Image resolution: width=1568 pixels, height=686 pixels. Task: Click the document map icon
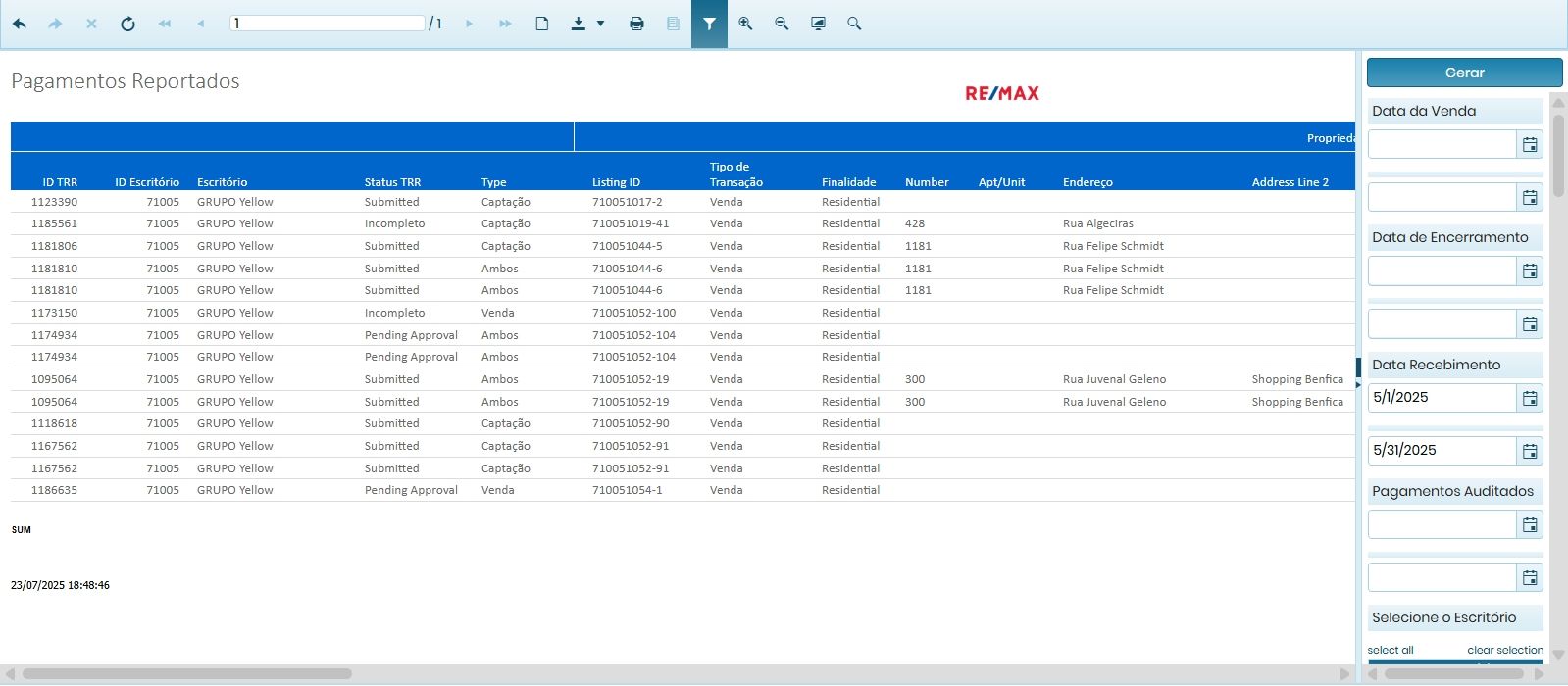point(673,24)
